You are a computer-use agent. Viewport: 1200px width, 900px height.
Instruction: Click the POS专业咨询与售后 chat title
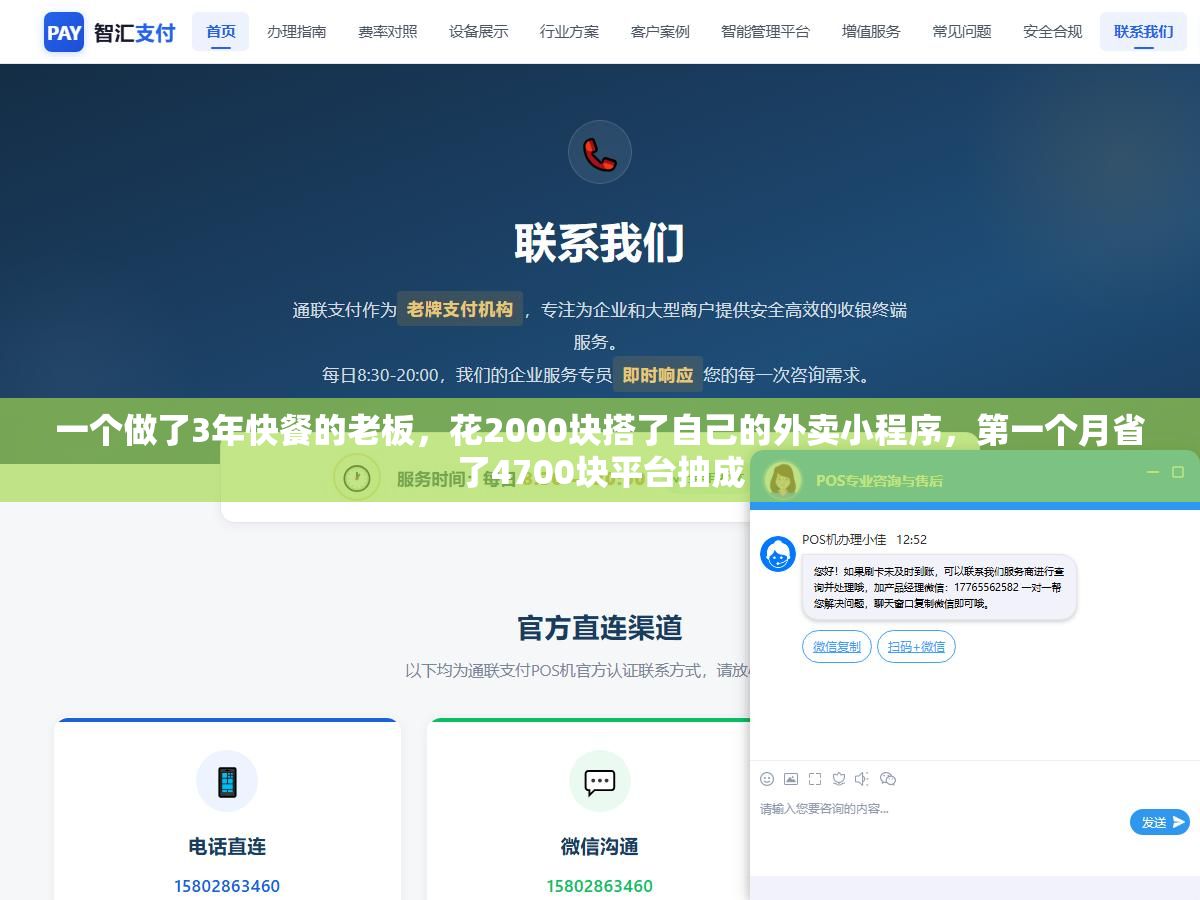(879, 480)
